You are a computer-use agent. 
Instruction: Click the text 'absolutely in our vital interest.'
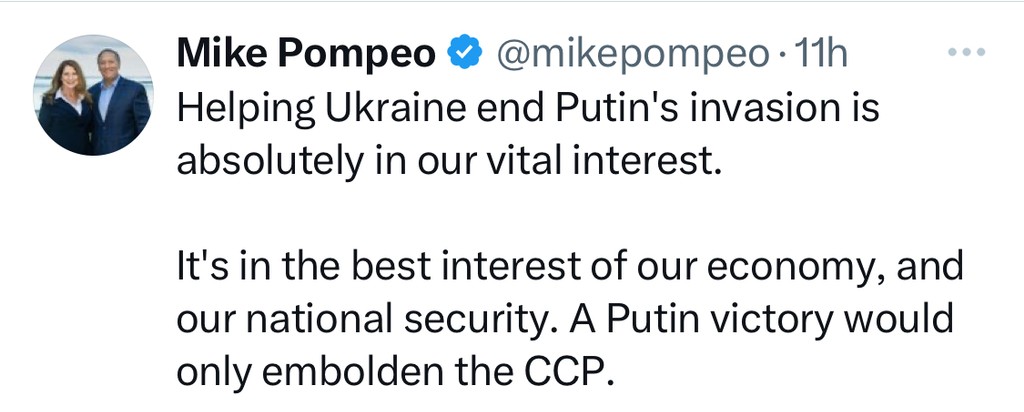(x=448, y=160)
